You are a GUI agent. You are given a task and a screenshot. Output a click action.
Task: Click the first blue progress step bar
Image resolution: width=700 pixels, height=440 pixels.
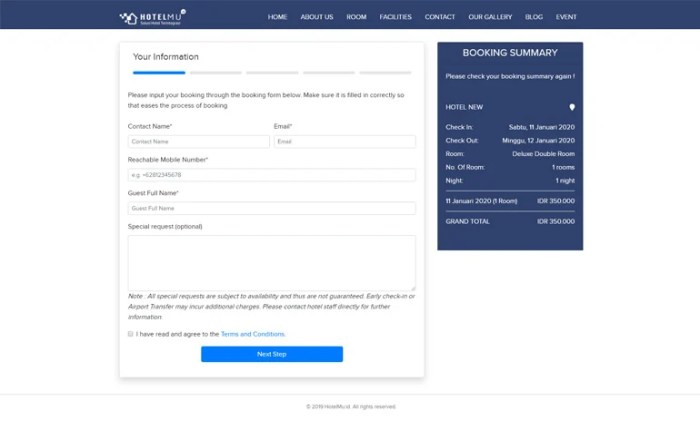(159, 73)
